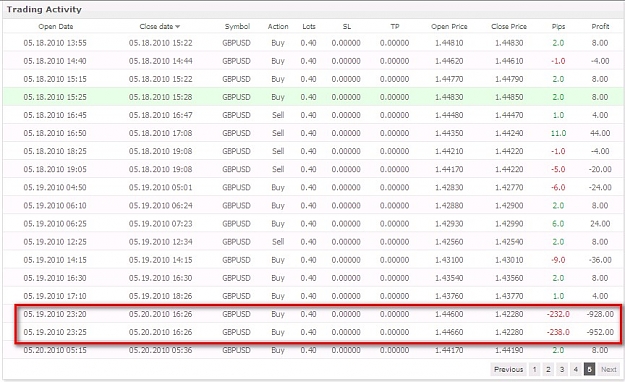
Task: Click the -36.00 profit value
Action: [600, 260]
